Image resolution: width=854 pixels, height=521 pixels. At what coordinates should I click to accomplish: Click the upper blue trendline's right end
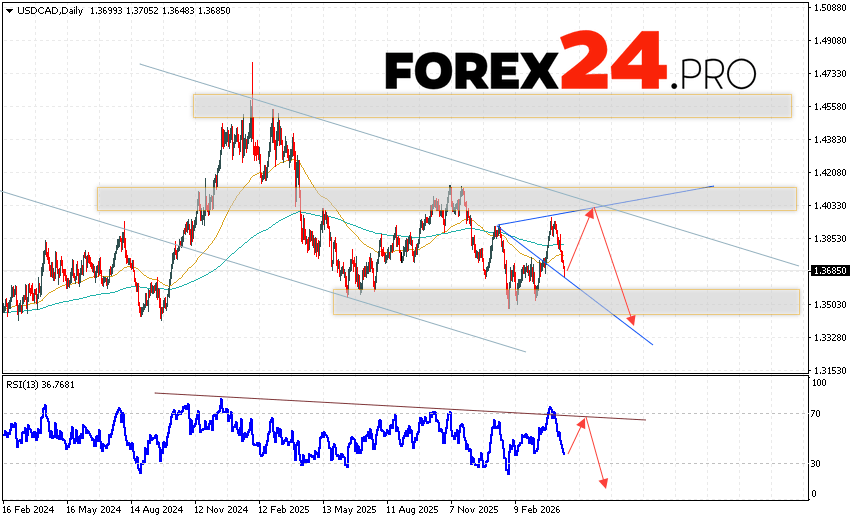click(x=713, y=186)
